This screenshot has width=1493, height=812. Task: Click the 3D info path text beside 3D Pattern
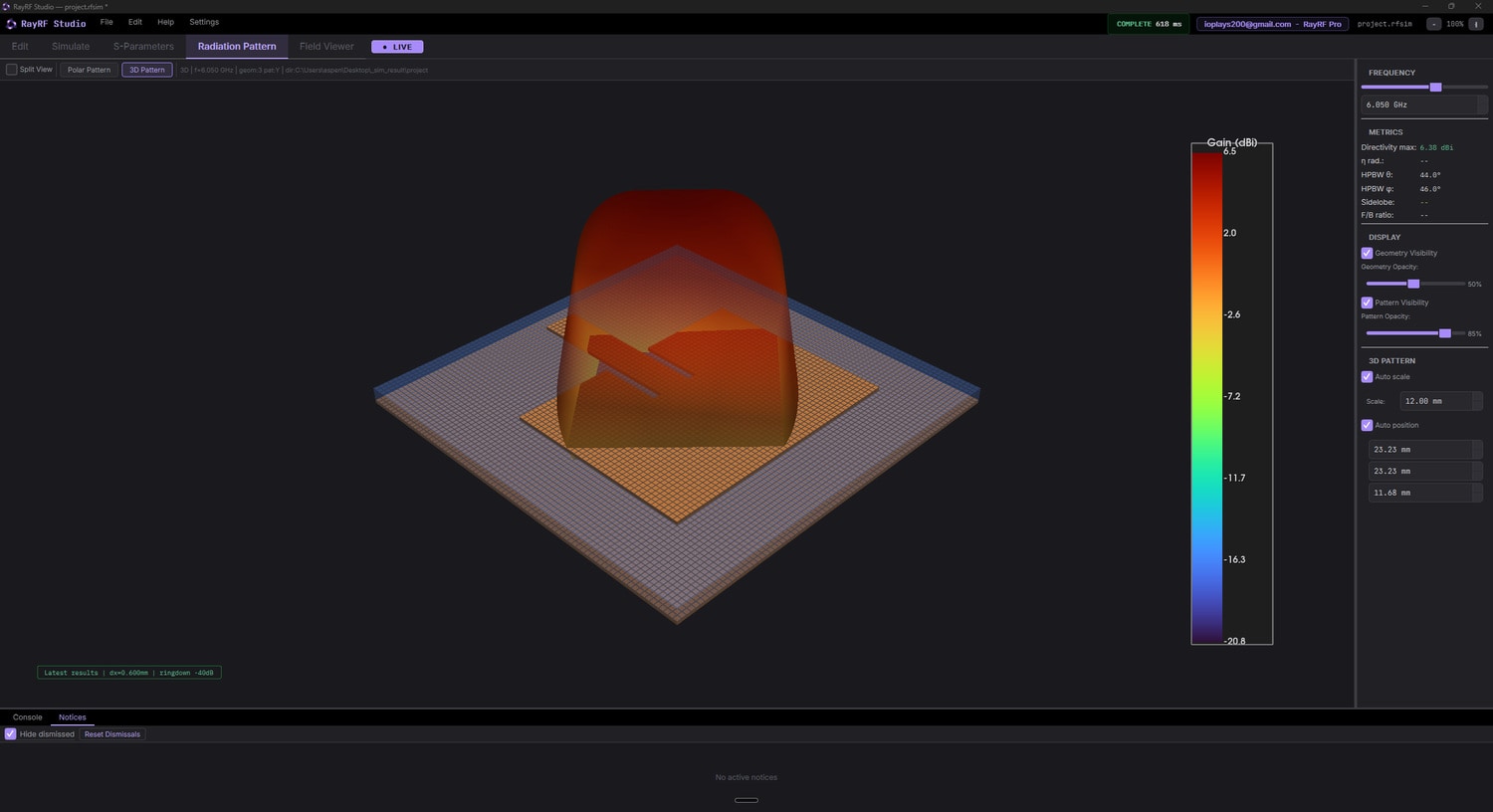(305, 71)
